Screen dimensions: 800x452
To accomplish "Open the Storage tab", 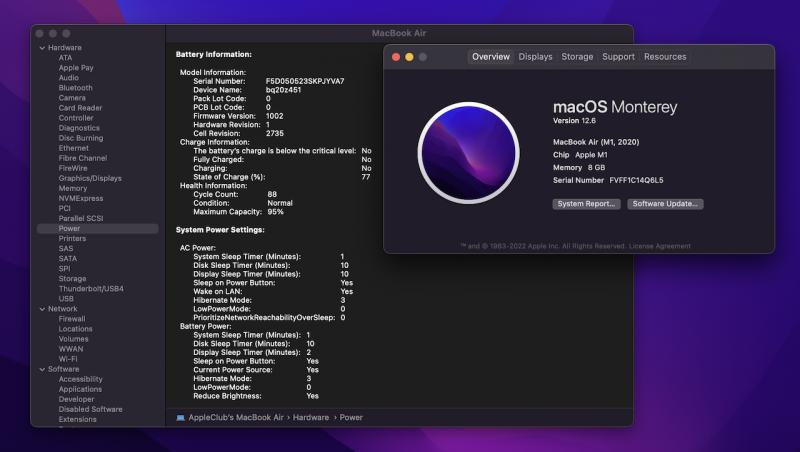I will (577, 57).
